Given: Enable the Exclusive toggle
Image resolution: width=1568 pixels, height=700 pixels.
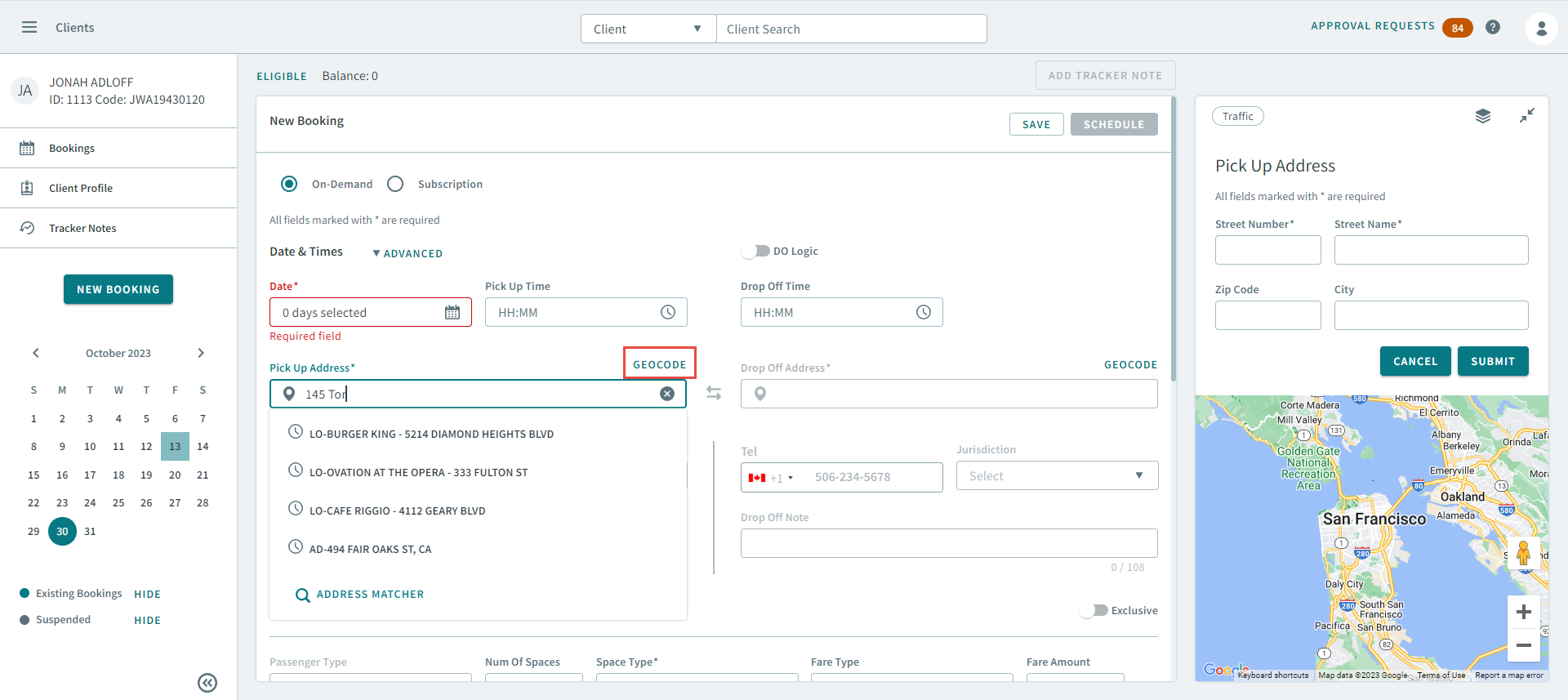Looking at the screenshot, I should 1094,610.
